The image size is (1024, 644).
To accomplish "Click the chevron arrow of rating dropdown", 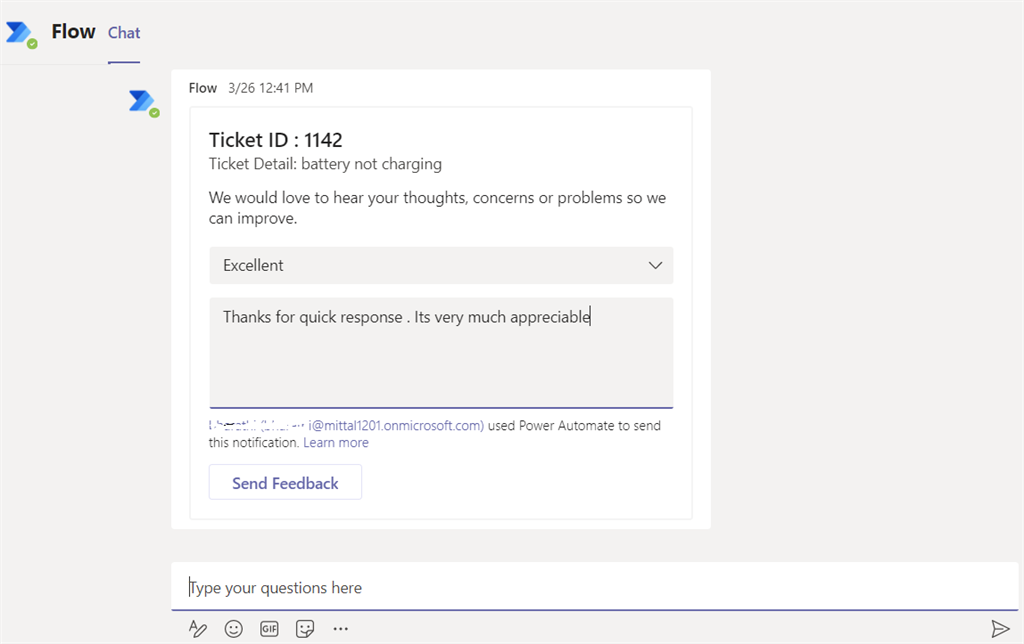I will click(x=655, y=265).
